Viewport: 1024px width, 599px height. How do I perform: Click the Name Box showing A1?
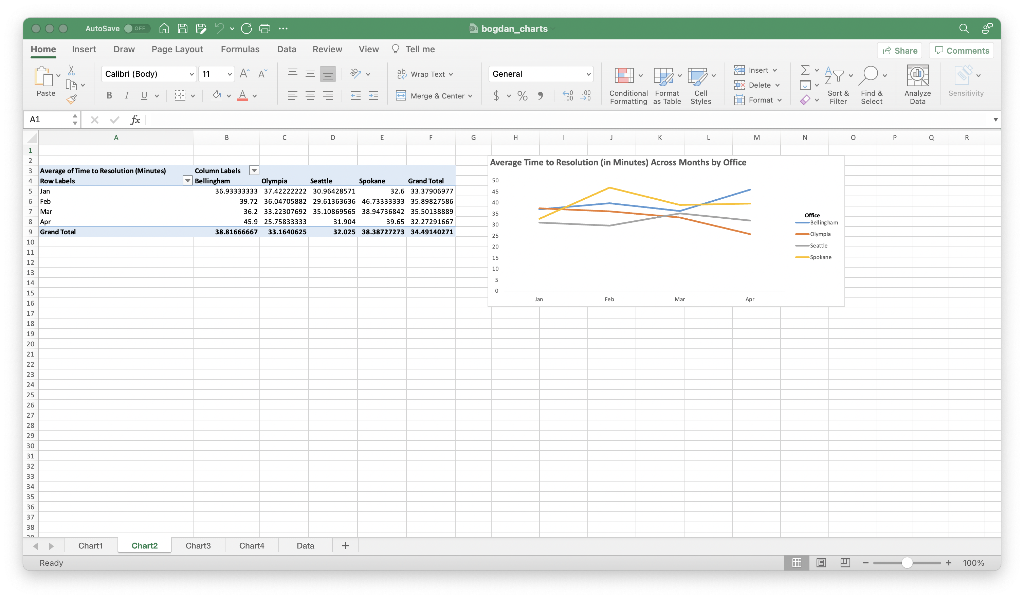(x=51, y=120)
